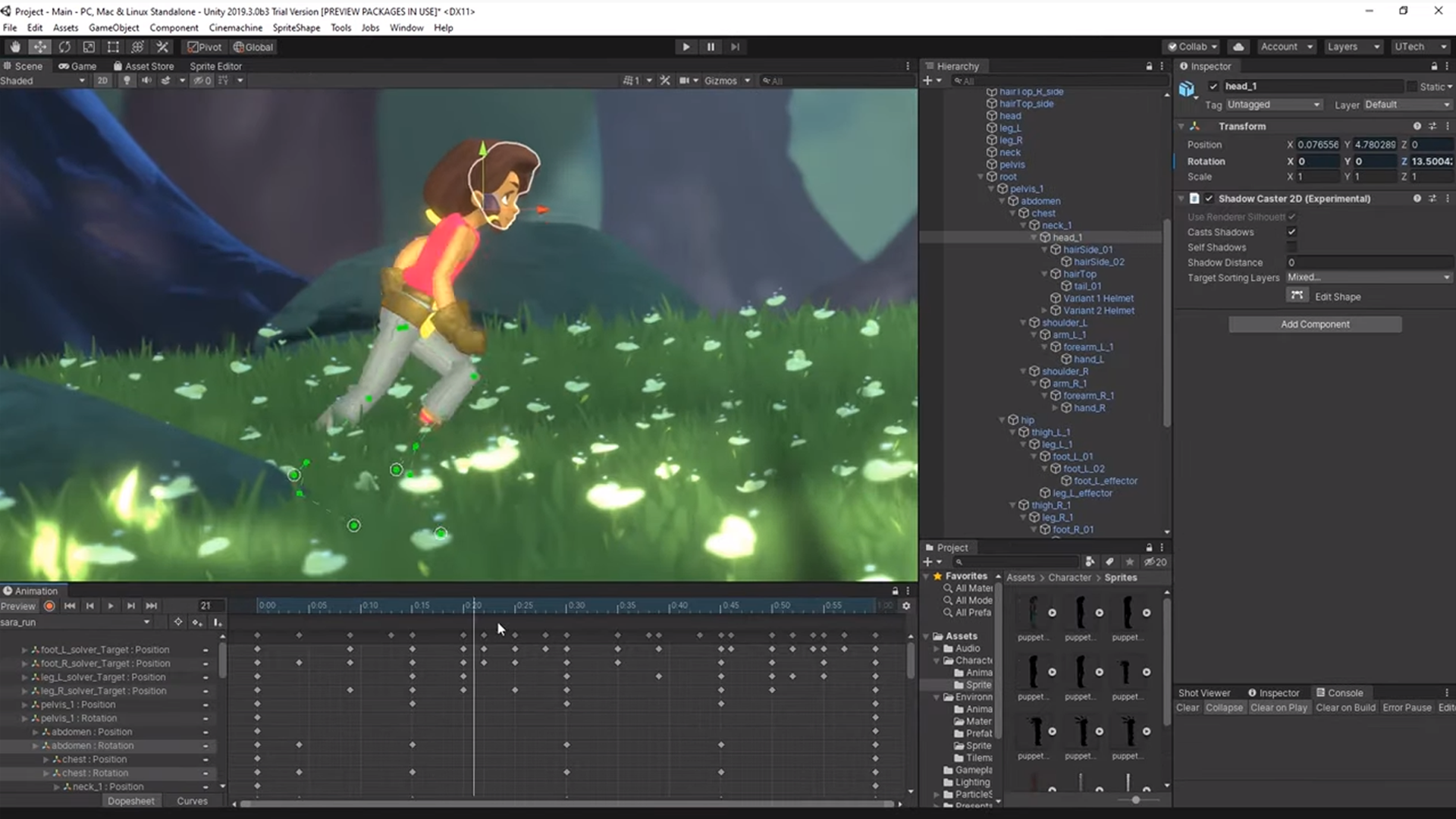Click the current frame number field
Image resolution: width=1456 pixels, height=819 pixels.
point(211,606)
